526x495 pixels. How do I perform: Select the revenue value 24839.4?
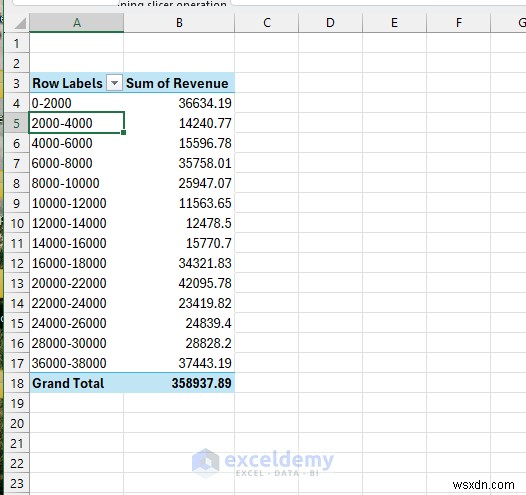coord(179,323)
